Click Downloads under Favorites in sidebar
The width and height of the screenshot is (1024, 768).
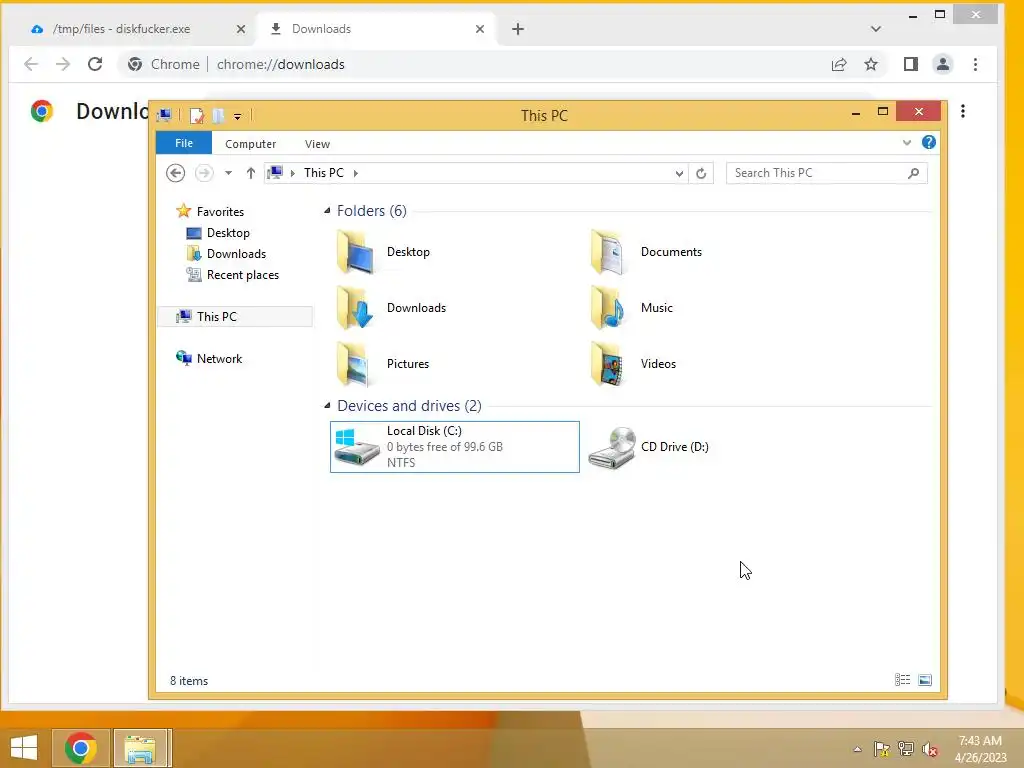tap(227, 254)
